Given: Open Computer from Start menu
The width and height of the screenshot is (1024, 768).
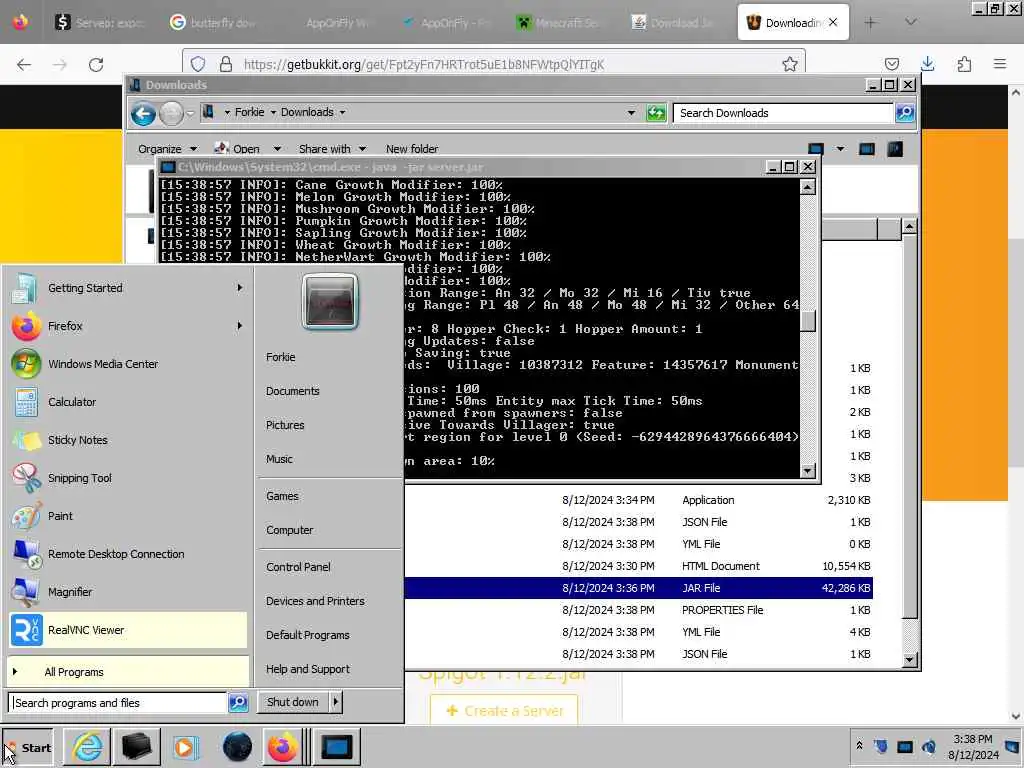Looking at the screenshot, I should point(289,530).
